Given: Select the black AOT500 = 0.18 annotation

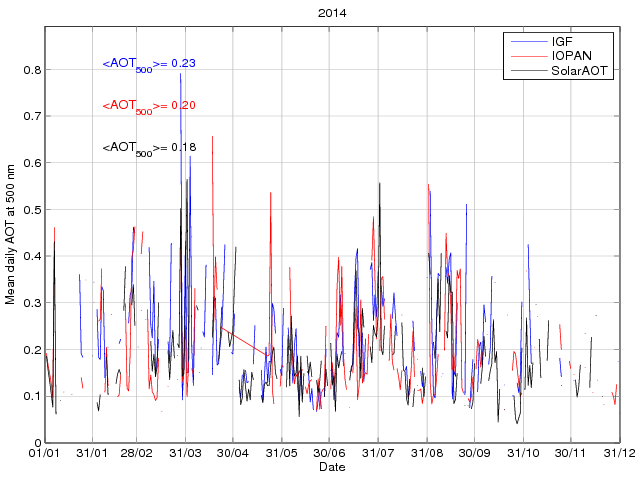Looking at the screenshot, I should 149,148.
